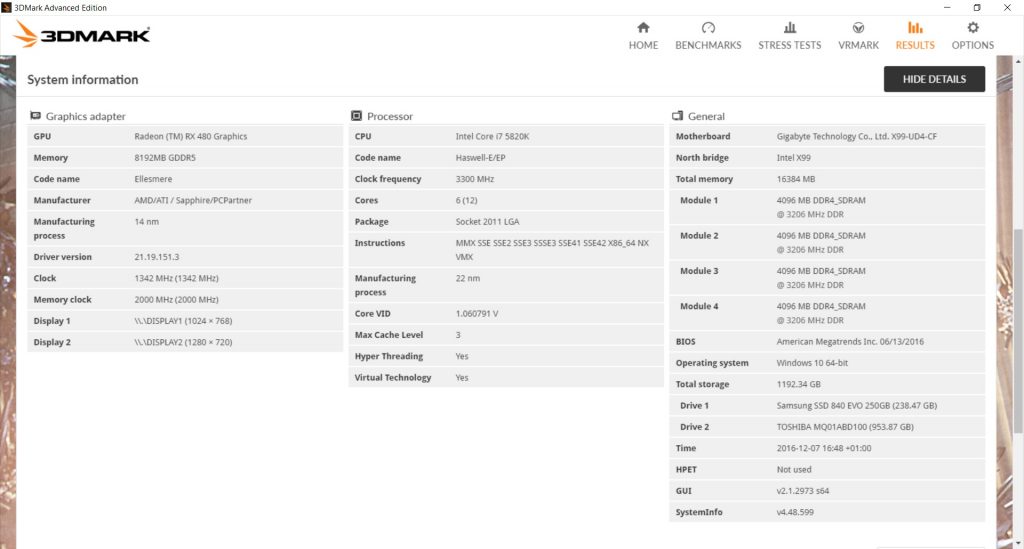
Task: Select the Gigabyte X99-UD4-CF motherboard value
Action: tap(856, 136)
